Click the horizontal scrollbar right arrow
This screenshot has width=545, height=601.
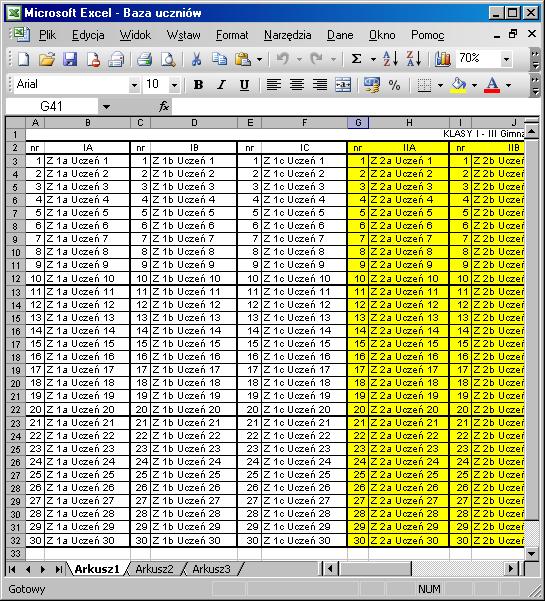[x=511, y=569]
